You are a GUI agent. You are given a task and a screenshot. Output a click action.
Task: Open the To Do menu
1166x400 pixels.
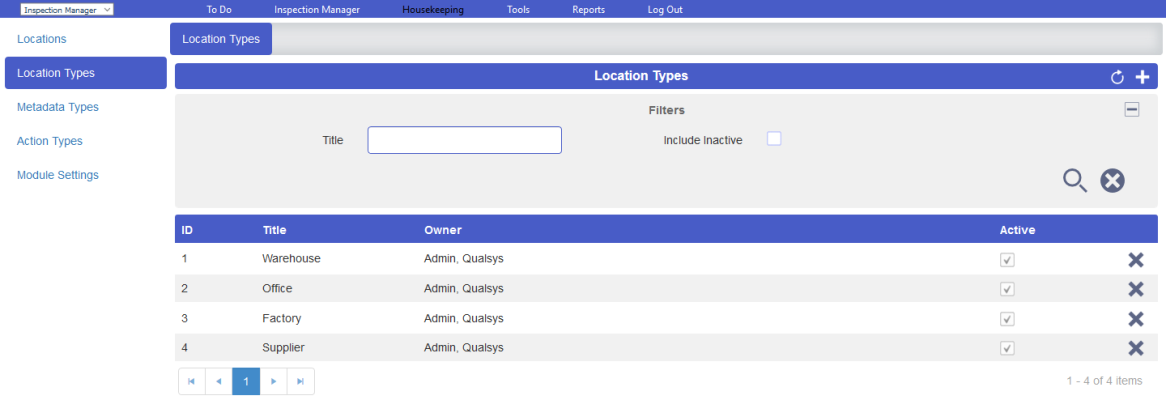(x=219, y=10)
